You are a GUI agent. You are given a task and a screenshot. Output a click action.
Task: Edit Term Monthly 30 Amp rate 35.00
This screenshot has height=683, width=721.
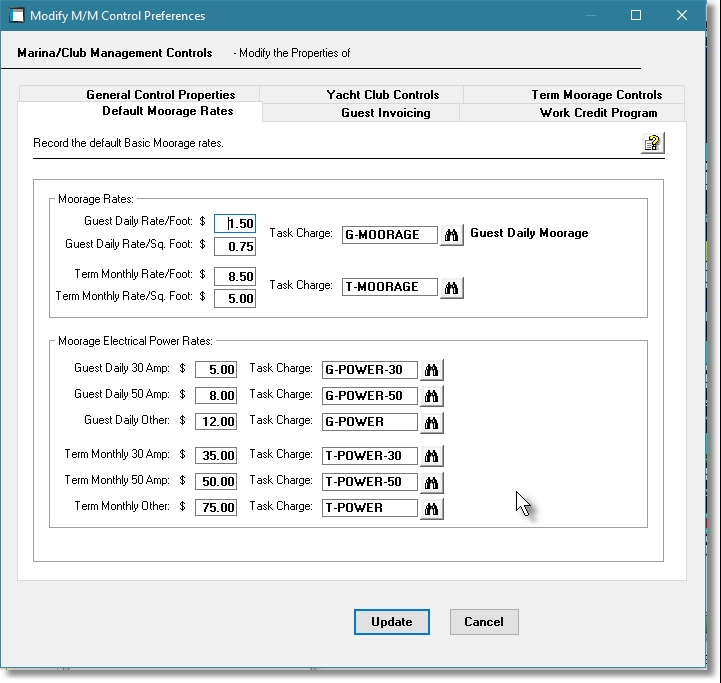pyautogui.click(x=216, y=455)
